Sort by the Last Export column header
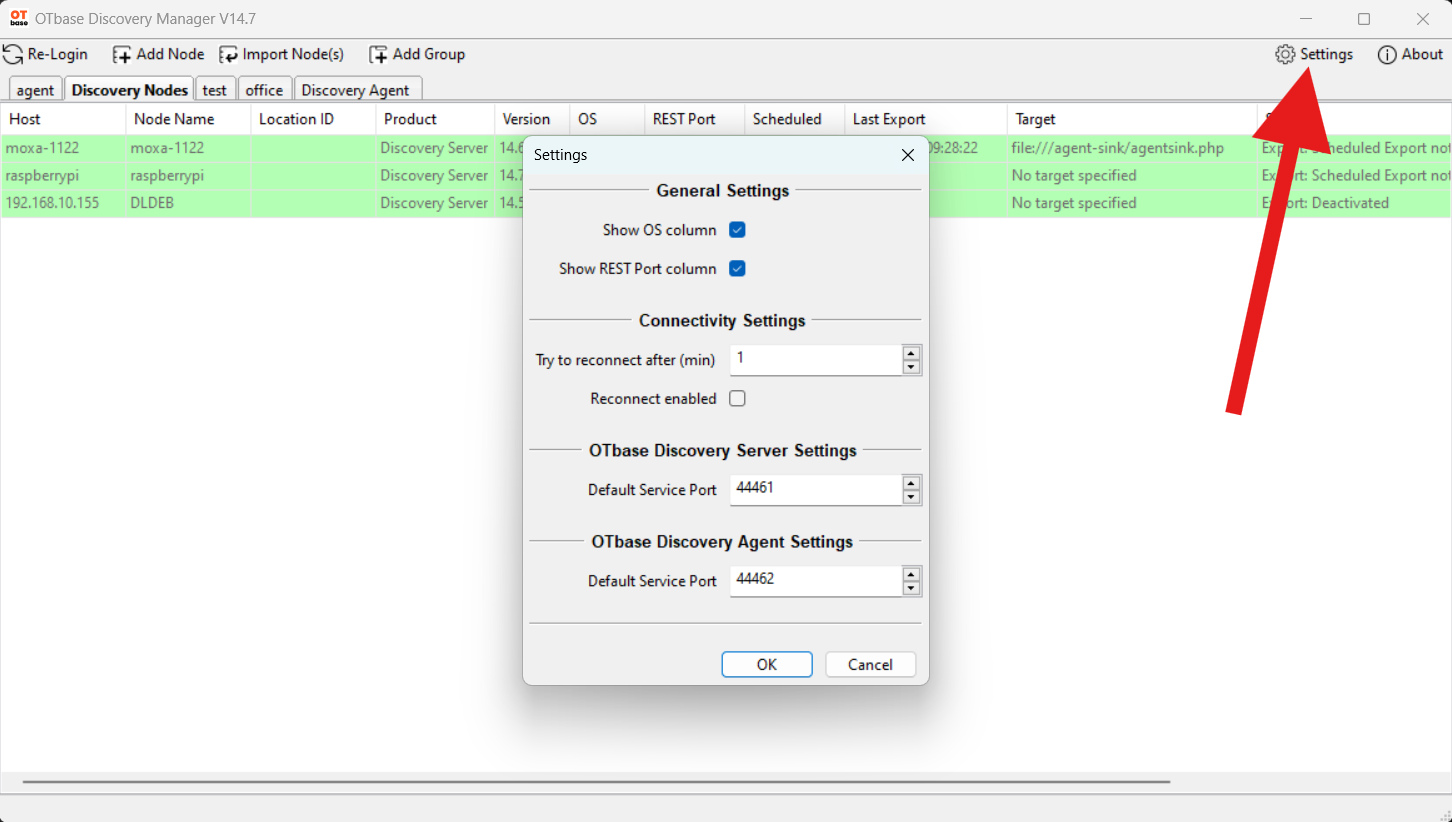This screenshot has width=1452, height=822. click(x=926, y=119)
